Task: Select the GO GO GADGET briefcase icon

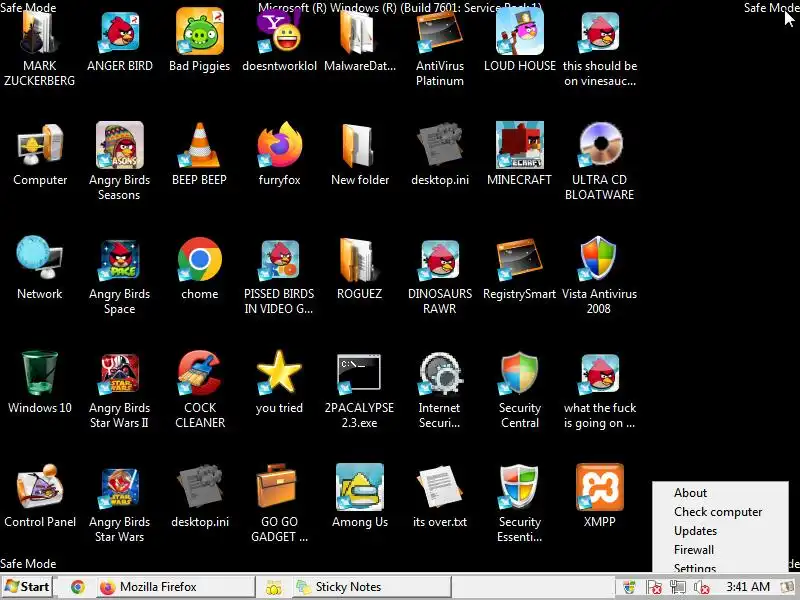Action: [276, 487]
